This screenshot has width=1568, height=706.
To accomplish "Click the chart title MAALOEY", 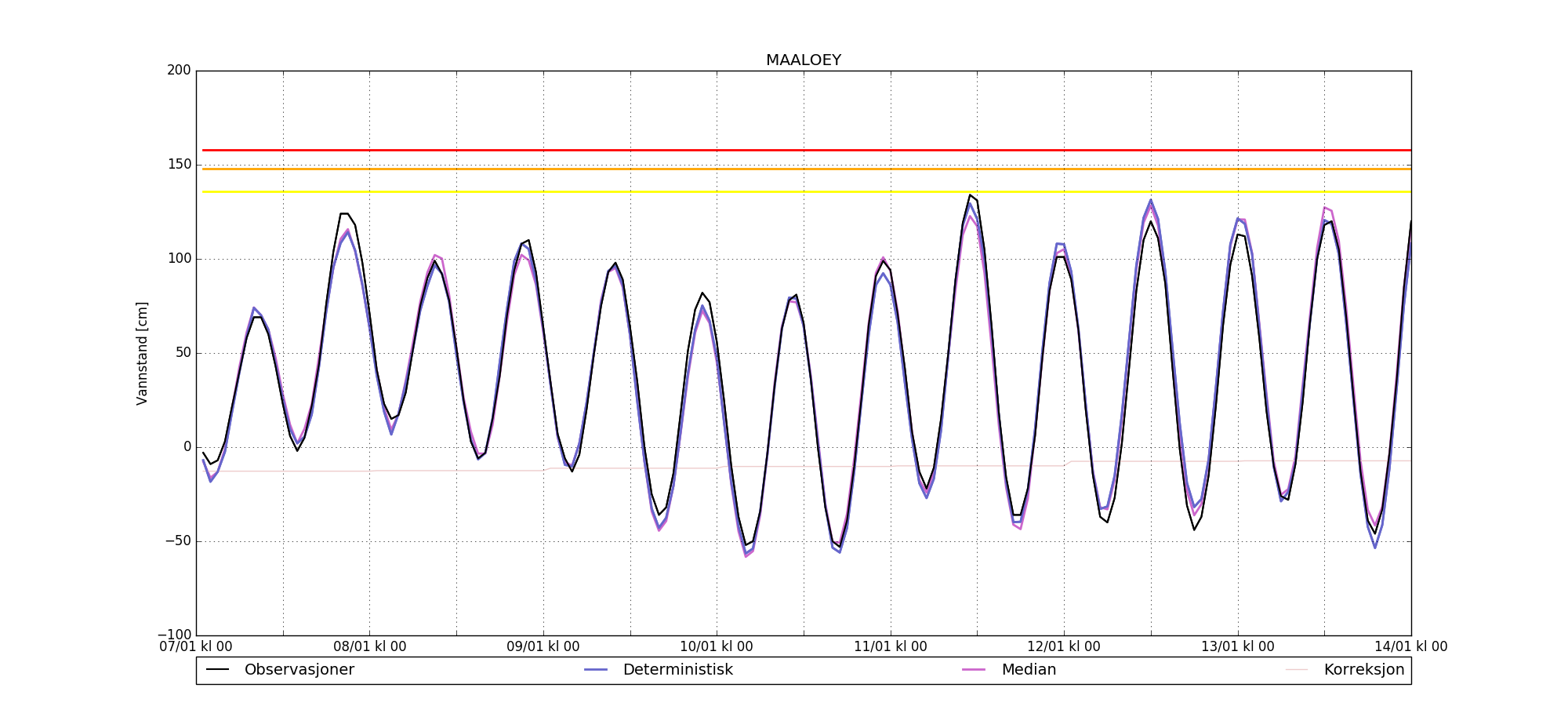I will (x=804, y=60).
